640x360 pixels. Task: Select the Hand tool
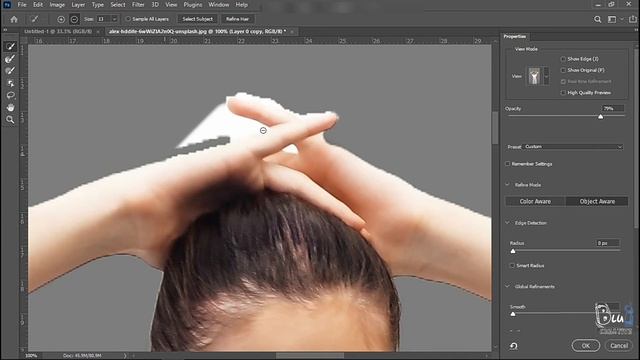pyautogui.click(x=10, y=107)
